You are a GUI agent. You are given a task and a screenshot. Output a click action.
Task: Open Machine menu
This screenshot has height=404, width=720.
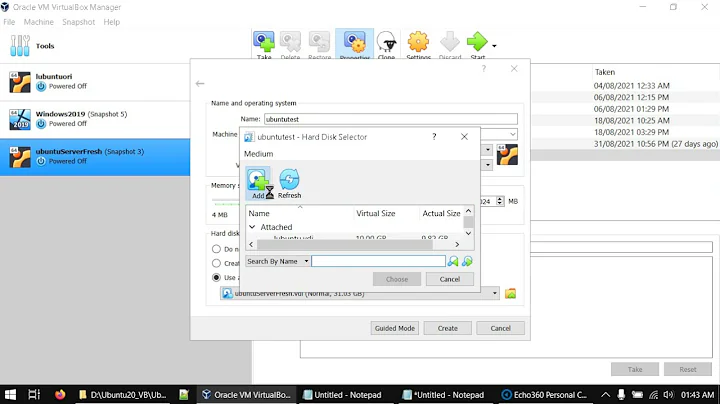[x=39, y=22]
